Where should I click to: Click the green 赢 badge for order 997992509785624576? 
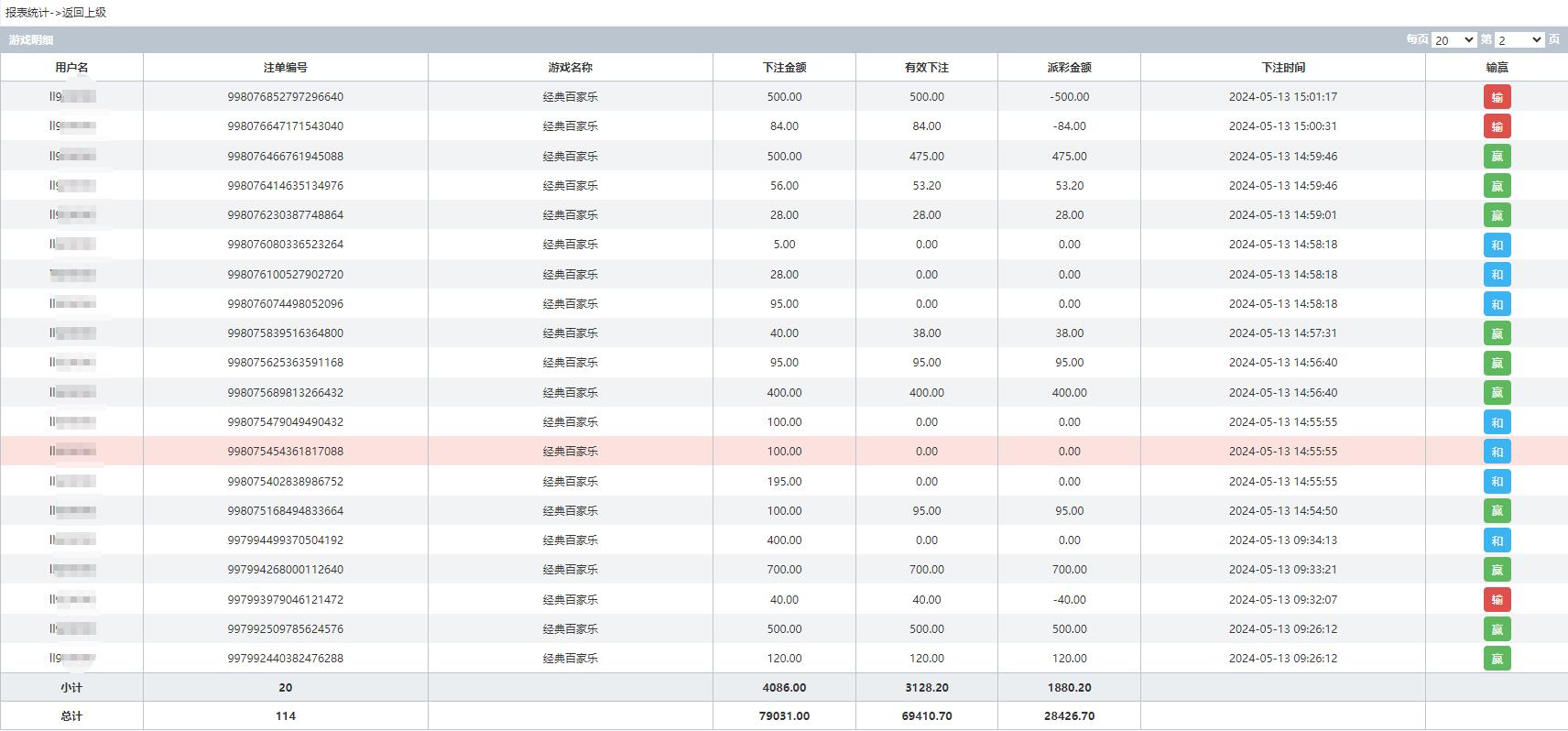click(x=1497, y=629)
